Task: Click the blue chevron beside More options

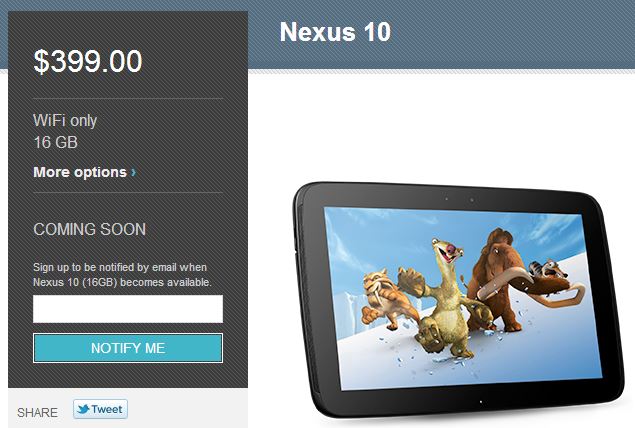Action: pyautogui.click(x=134, y=173)
